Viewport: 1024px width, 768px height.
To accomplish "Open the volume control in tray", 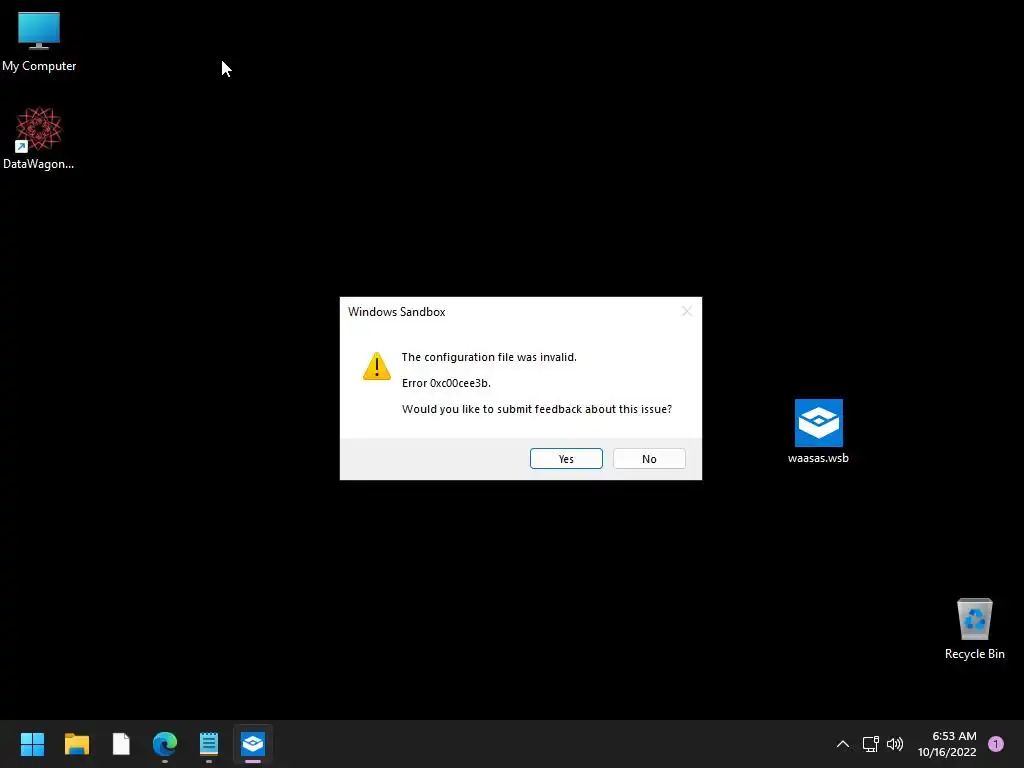I will (x=895, y=744).
